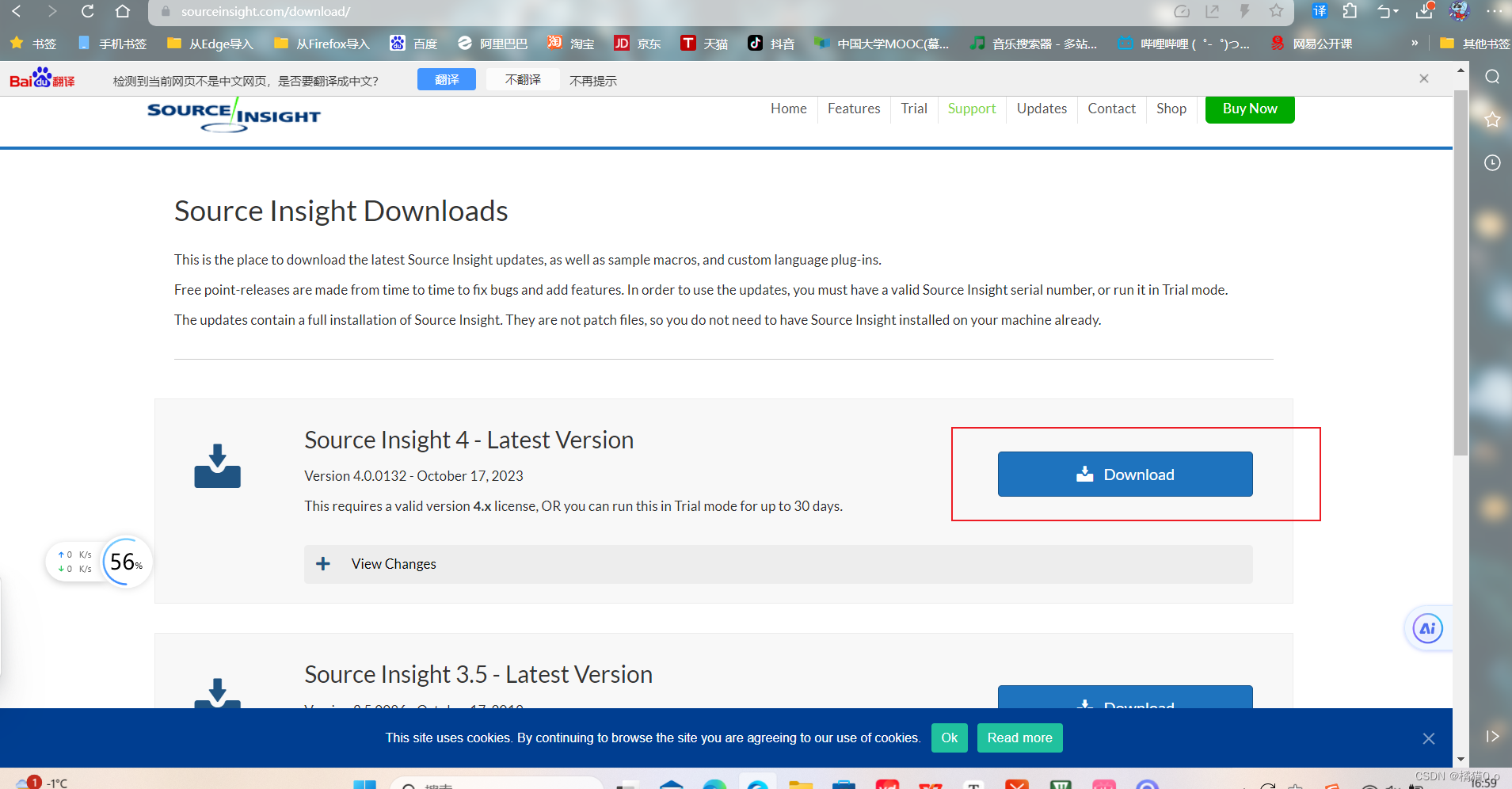Click Read more in the cookie banner
1512x789 pixels.
coord(1019,738)
